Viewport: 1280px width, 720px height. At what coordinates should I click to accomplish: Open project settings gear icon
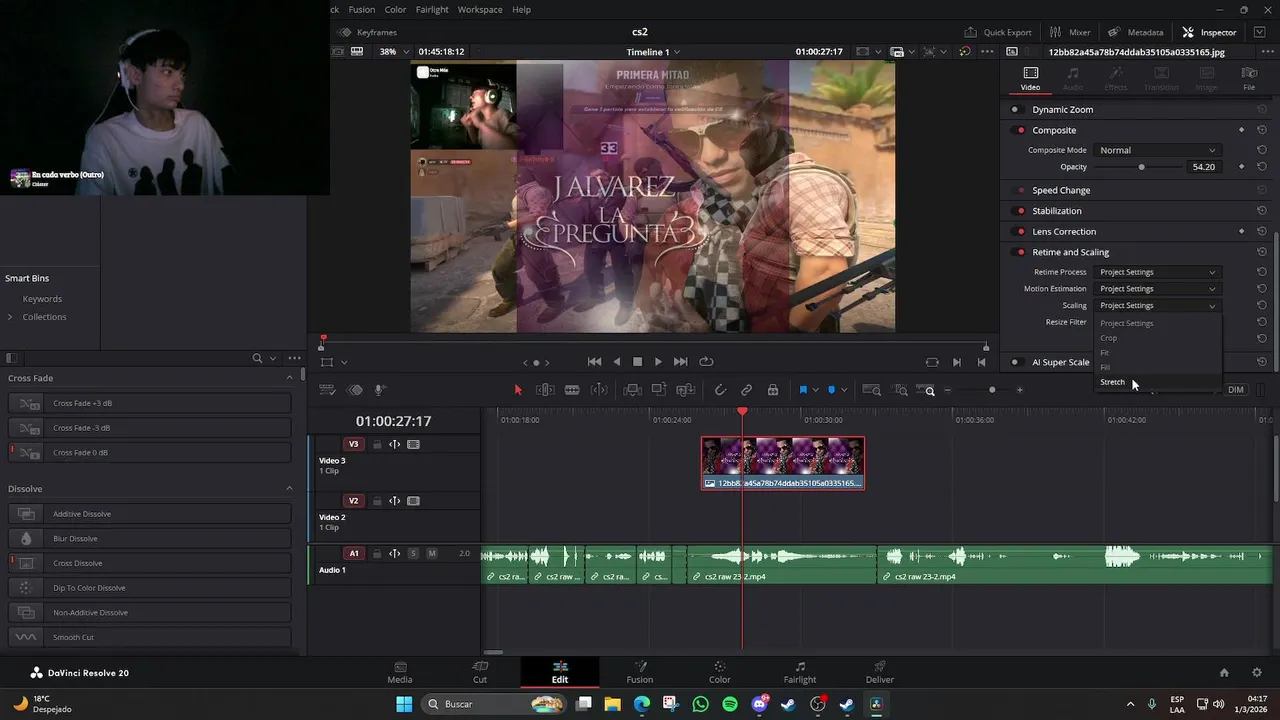click(1257, 673)
